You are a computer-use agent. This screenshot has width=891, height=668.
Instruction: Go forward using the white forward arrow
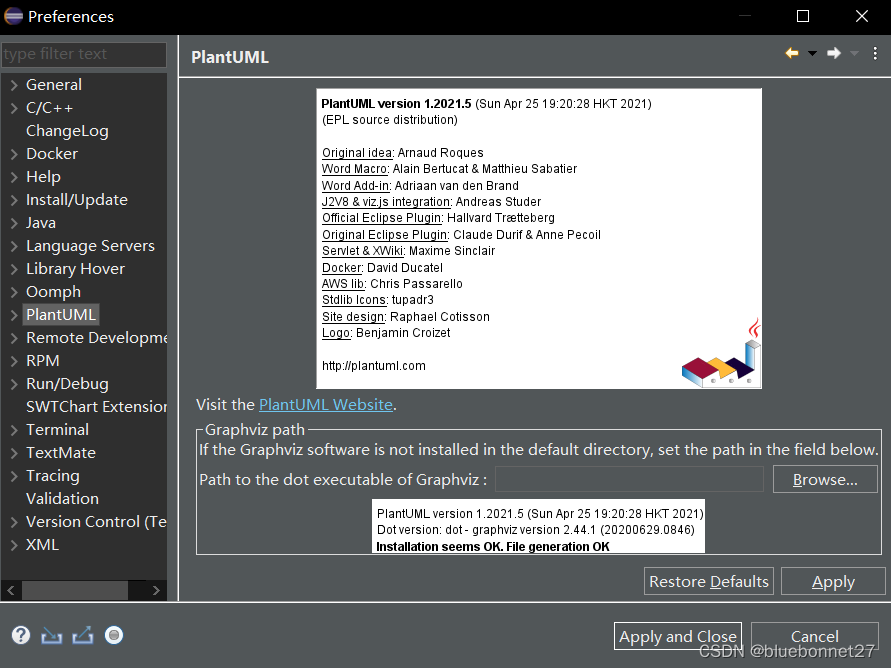[834, 53]
